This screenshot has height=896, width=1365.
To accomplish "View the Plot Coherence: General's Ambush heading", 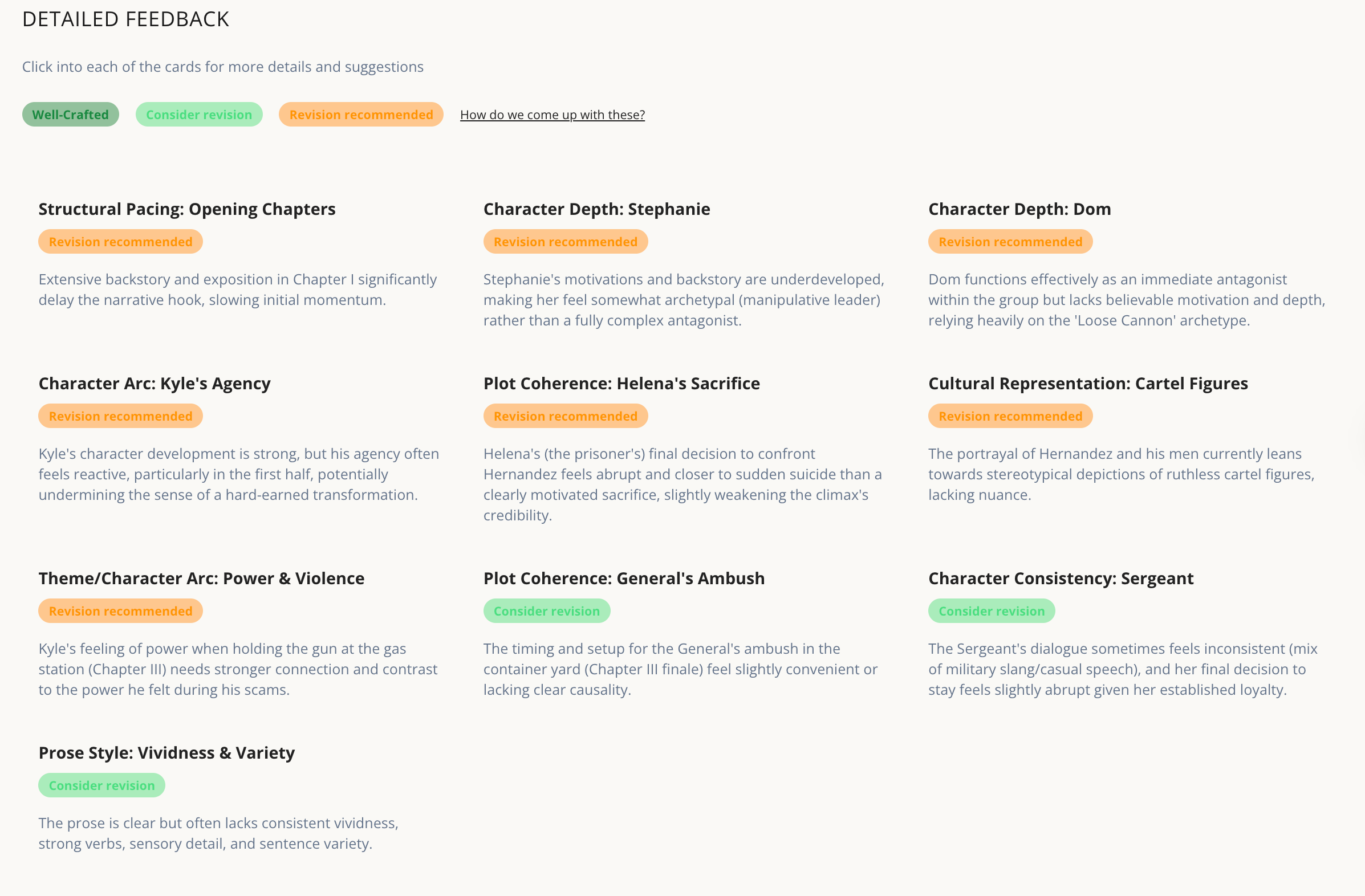I will pyautogui.click(x=623, y=579).
